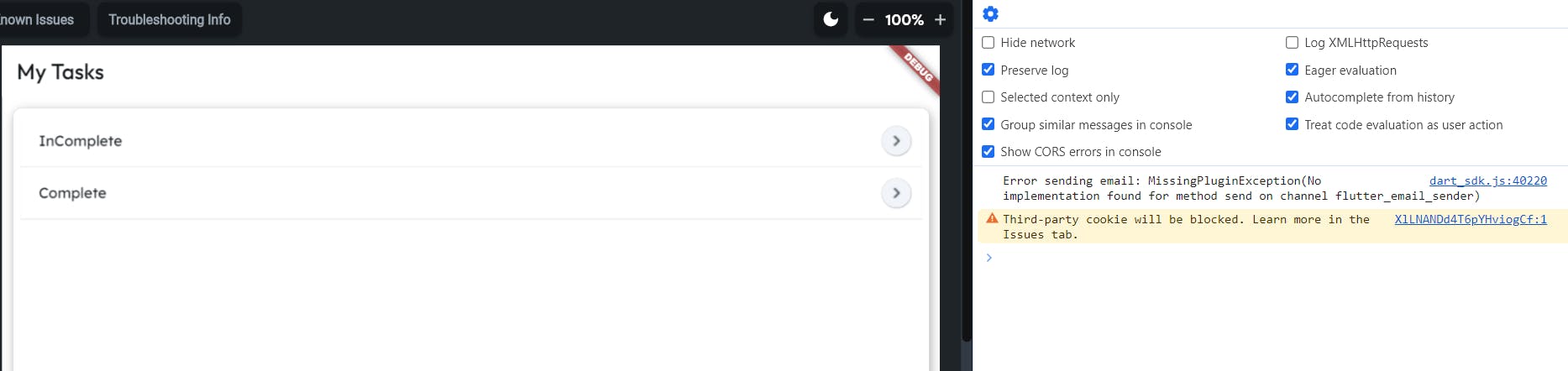Open console settings via the gear icon
The width and height of the screenshot is (1568, 371).
990,13
